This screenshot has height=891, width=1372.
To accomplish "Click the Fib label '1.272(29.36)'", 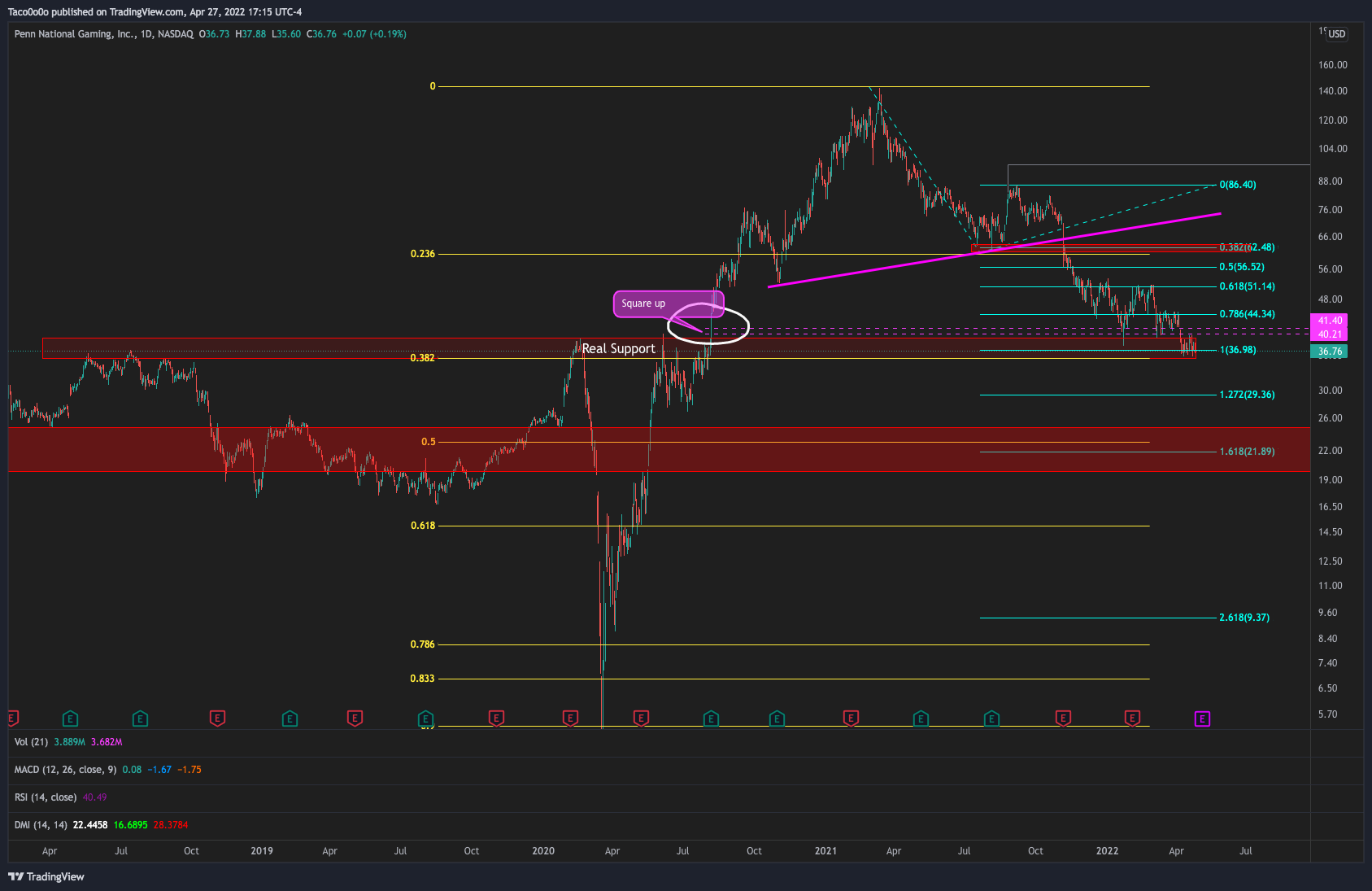I will 1247,395.
